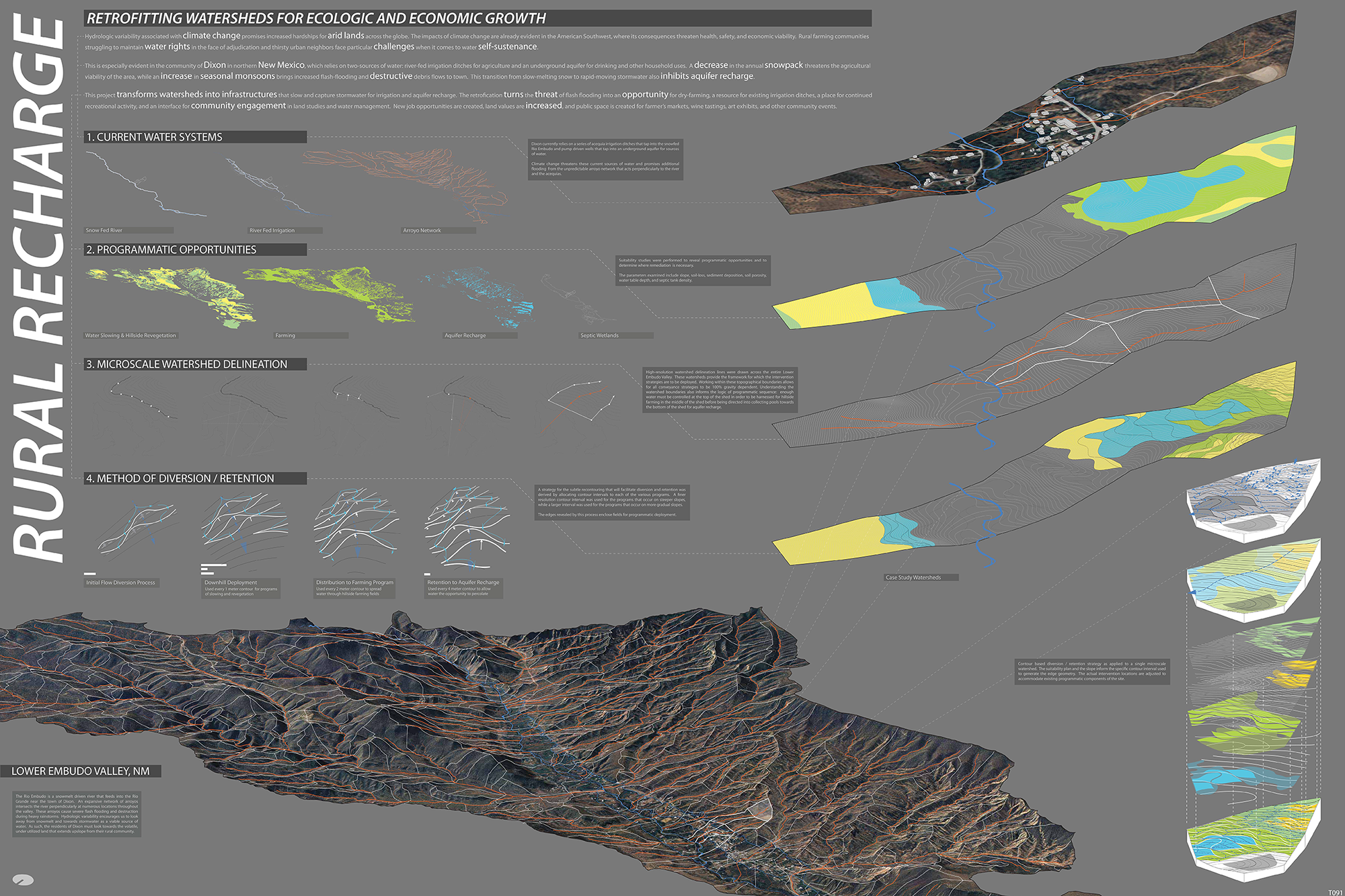Click the '2. PROGRAMMATIC OPPORTUNITIES' heading
Image resolution: width=1345 pixels, height=896 pixels.
pos(171,250)
